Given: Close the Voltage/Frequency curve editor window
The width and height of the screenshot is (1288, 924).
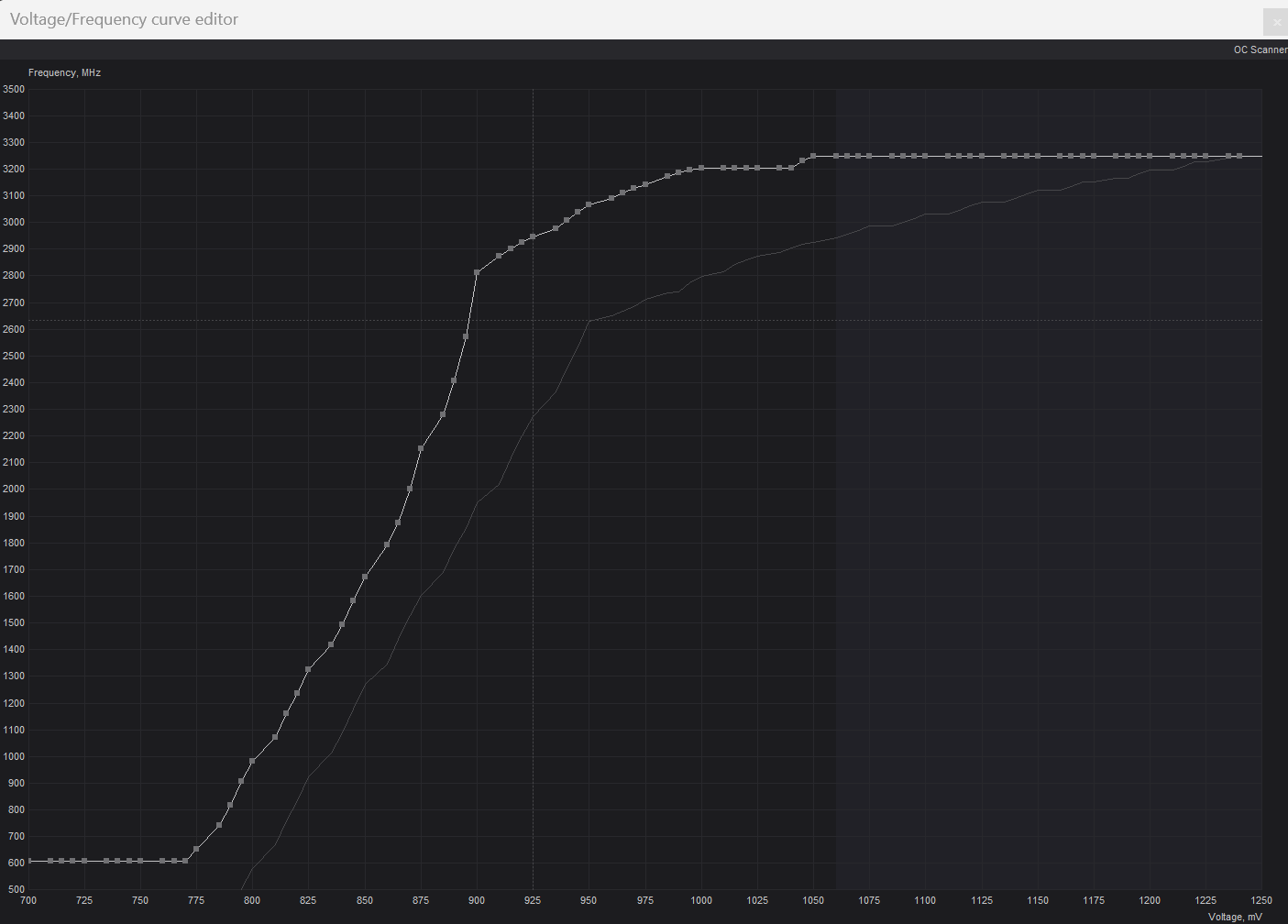Looking at the screenshot, I should coord(1276,22).
